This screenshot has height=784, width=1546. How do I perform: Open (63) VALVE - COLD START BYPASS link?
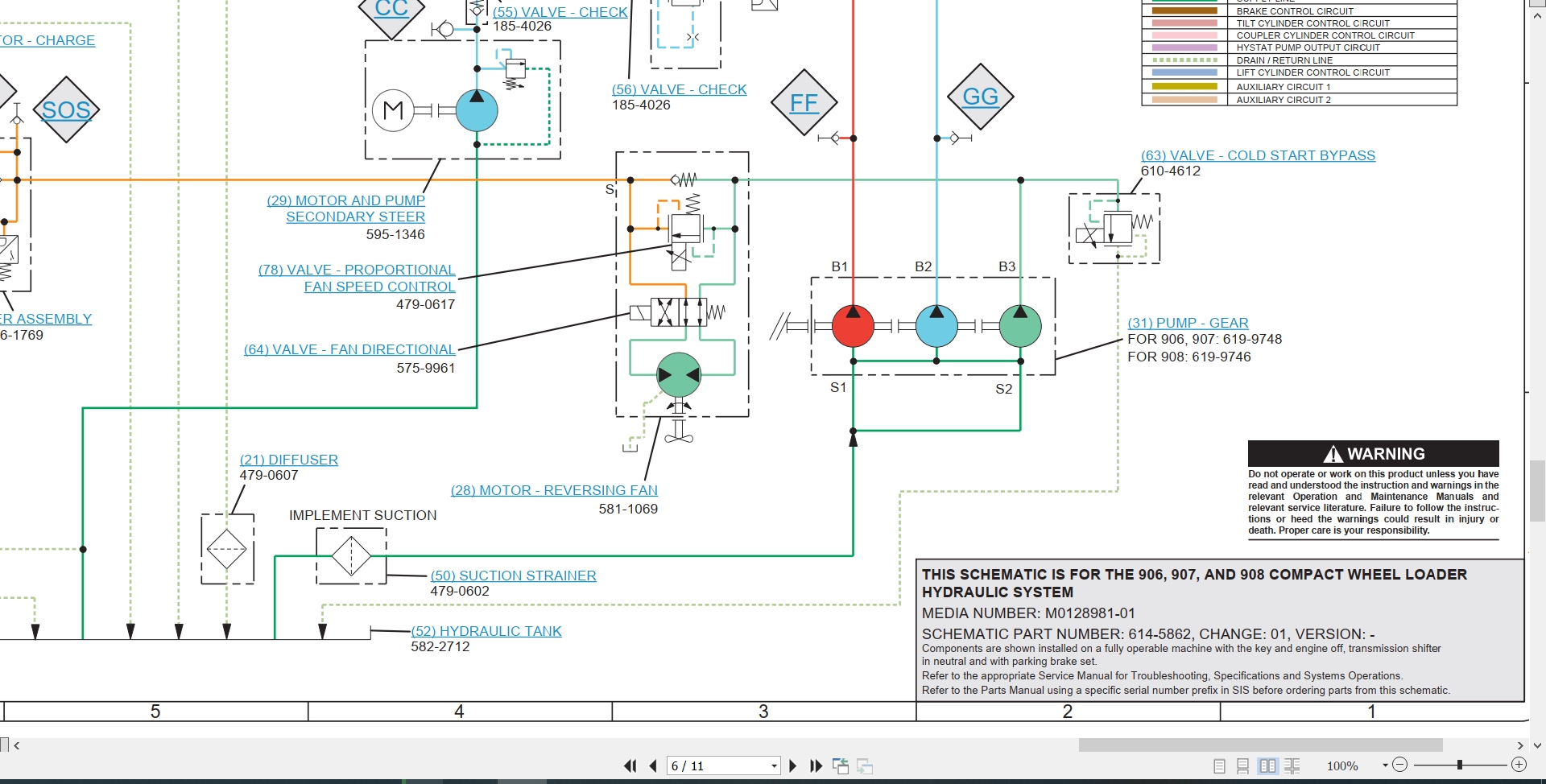coord(1258,155)
